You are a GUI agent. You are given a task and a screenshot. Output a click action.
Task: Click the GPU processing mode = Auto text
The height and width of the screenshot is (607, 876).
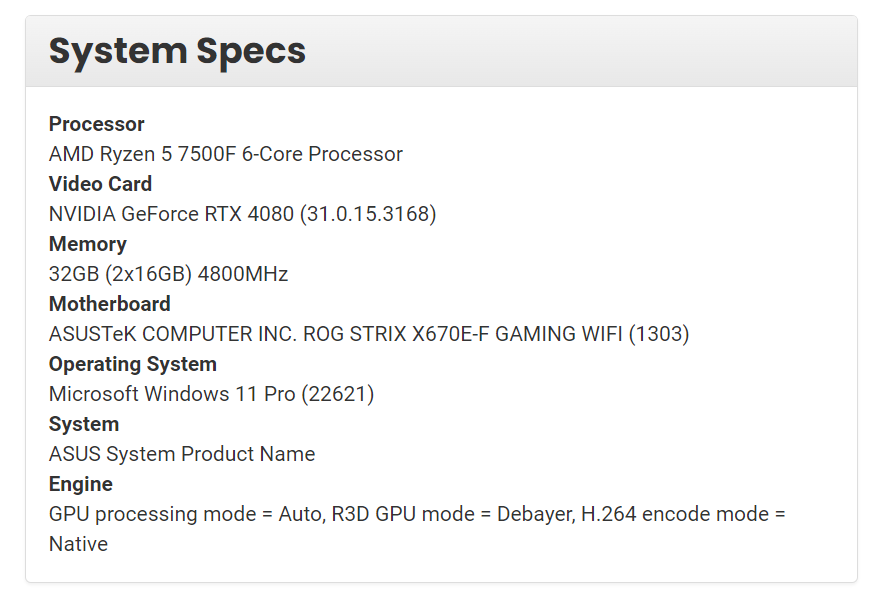pyautogui.click(x=184, y=514)
